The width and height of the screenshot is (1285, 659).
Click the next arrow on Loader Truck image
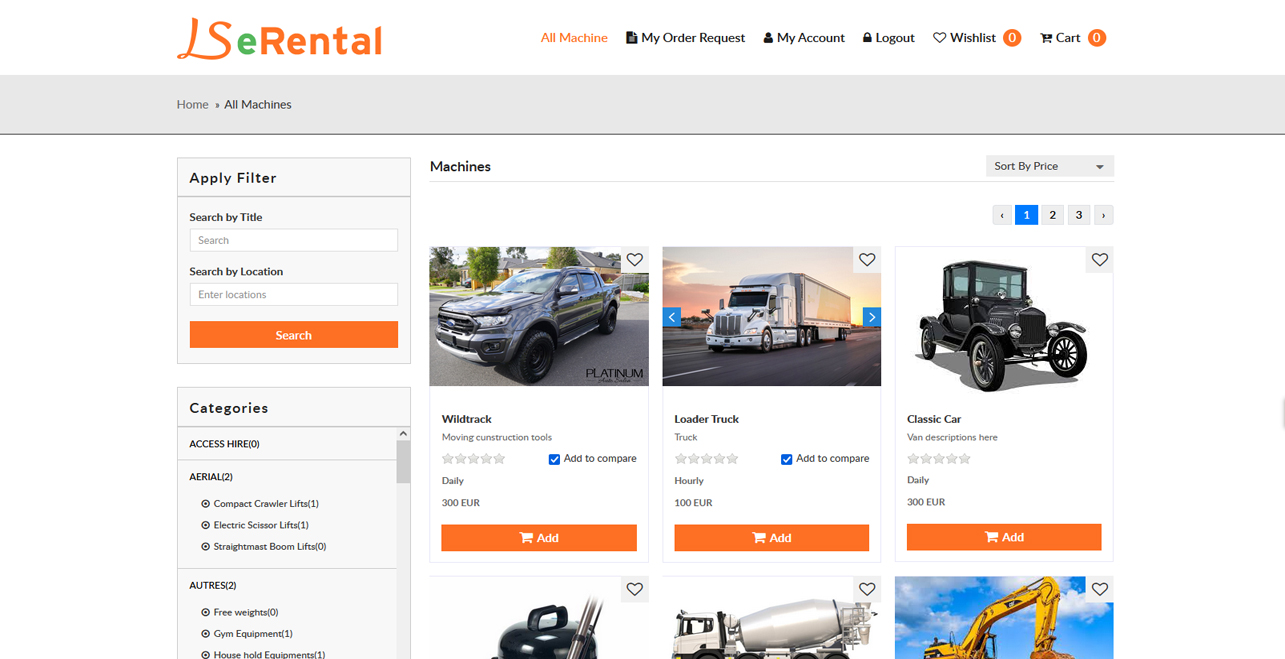(x=871, y=316)
